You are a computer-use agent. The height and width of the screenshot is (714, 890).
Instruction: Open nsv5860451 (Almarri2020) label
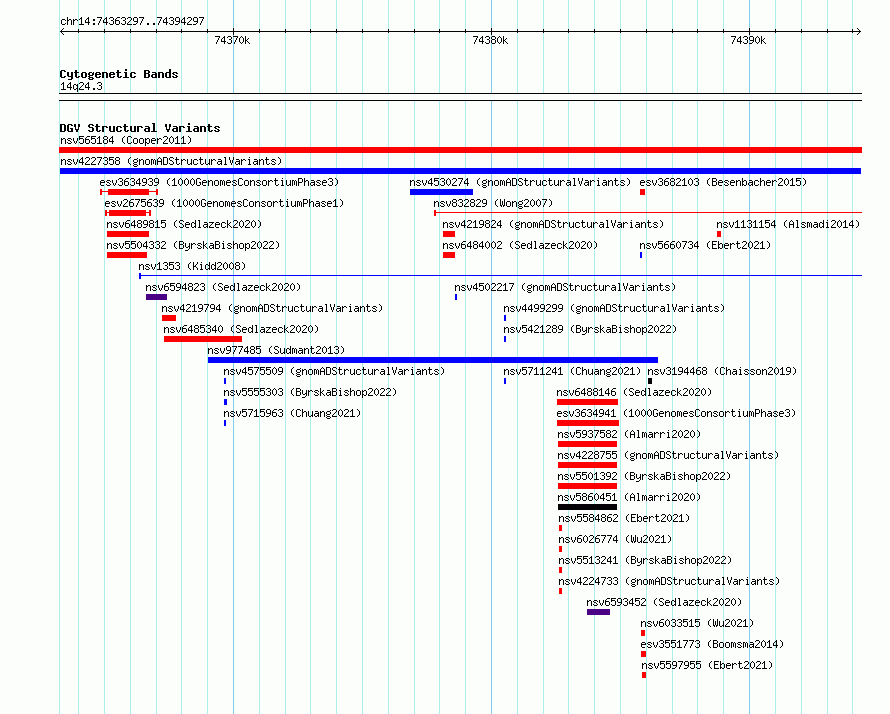click(x=629, y=497)
